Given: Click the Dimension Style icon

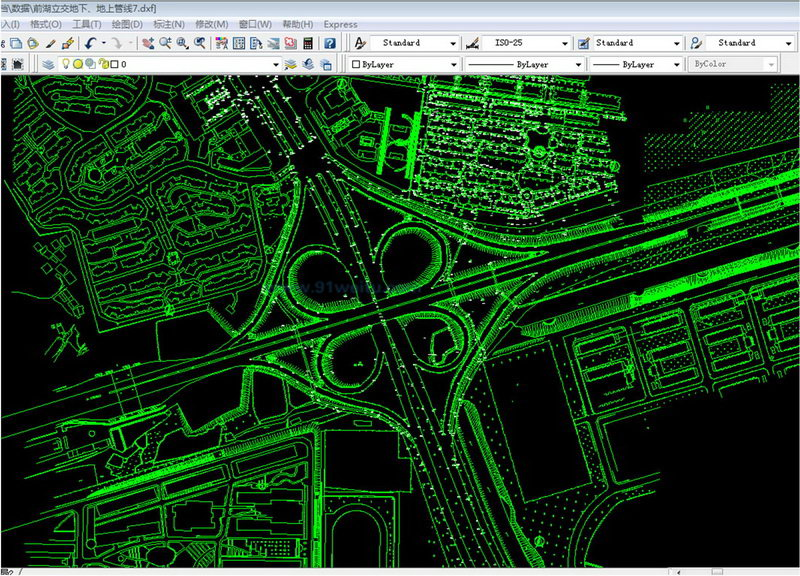Looking at the screenshot, I should pyautogui.click(x=473, y=44).
